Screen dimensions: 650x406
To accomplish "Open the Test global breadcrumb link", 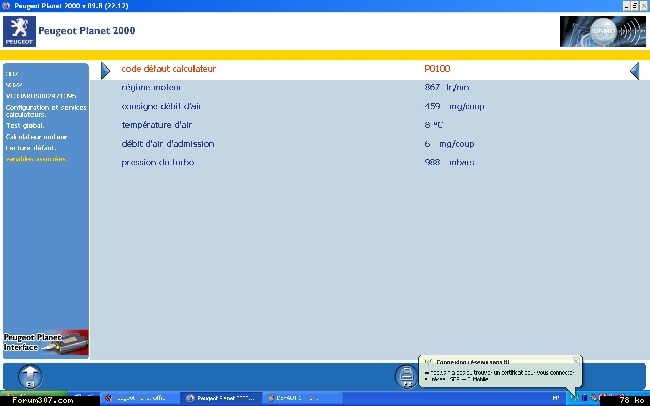I will [x=25, y=125].
